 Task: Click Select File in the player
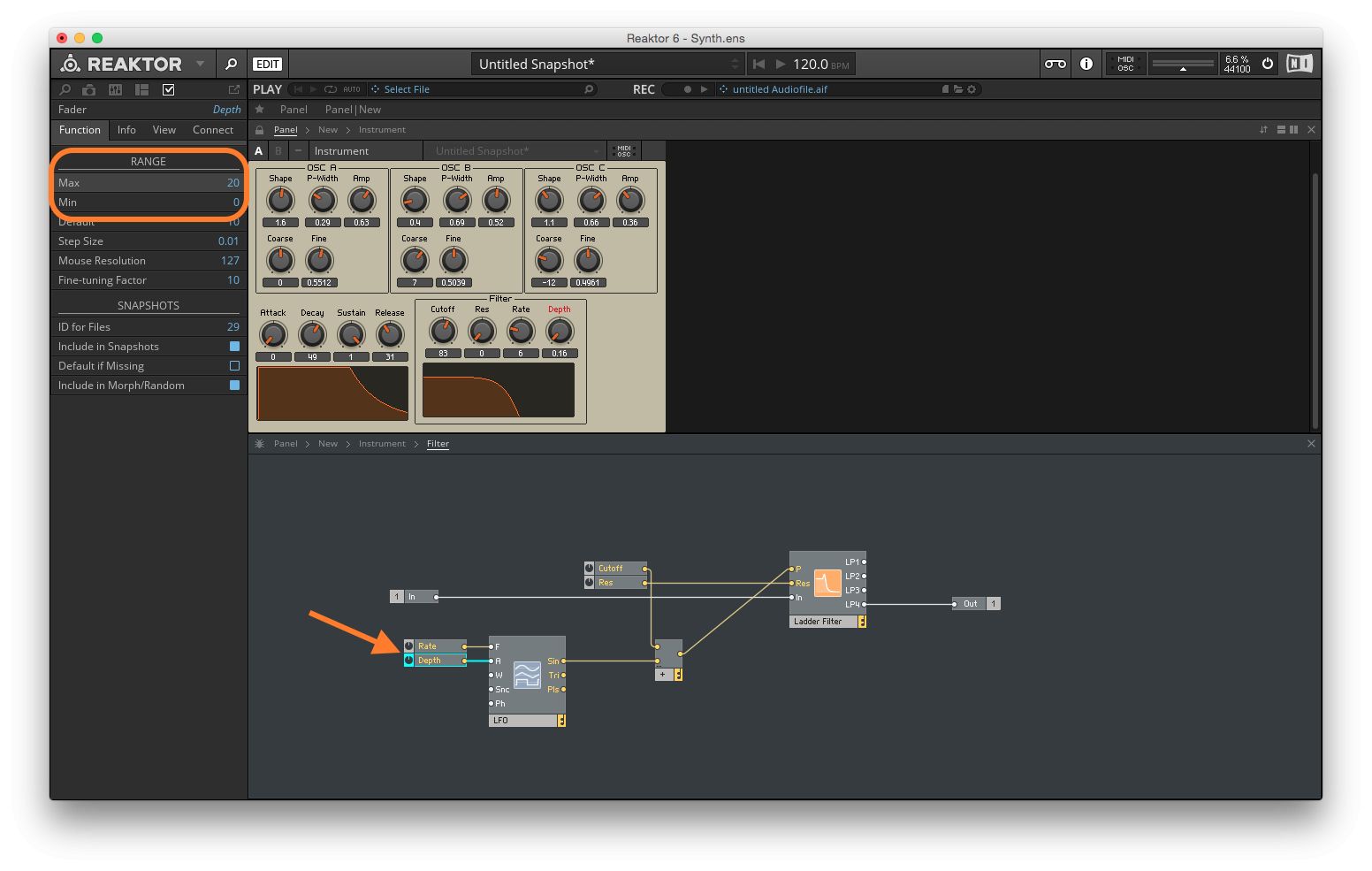407,89
